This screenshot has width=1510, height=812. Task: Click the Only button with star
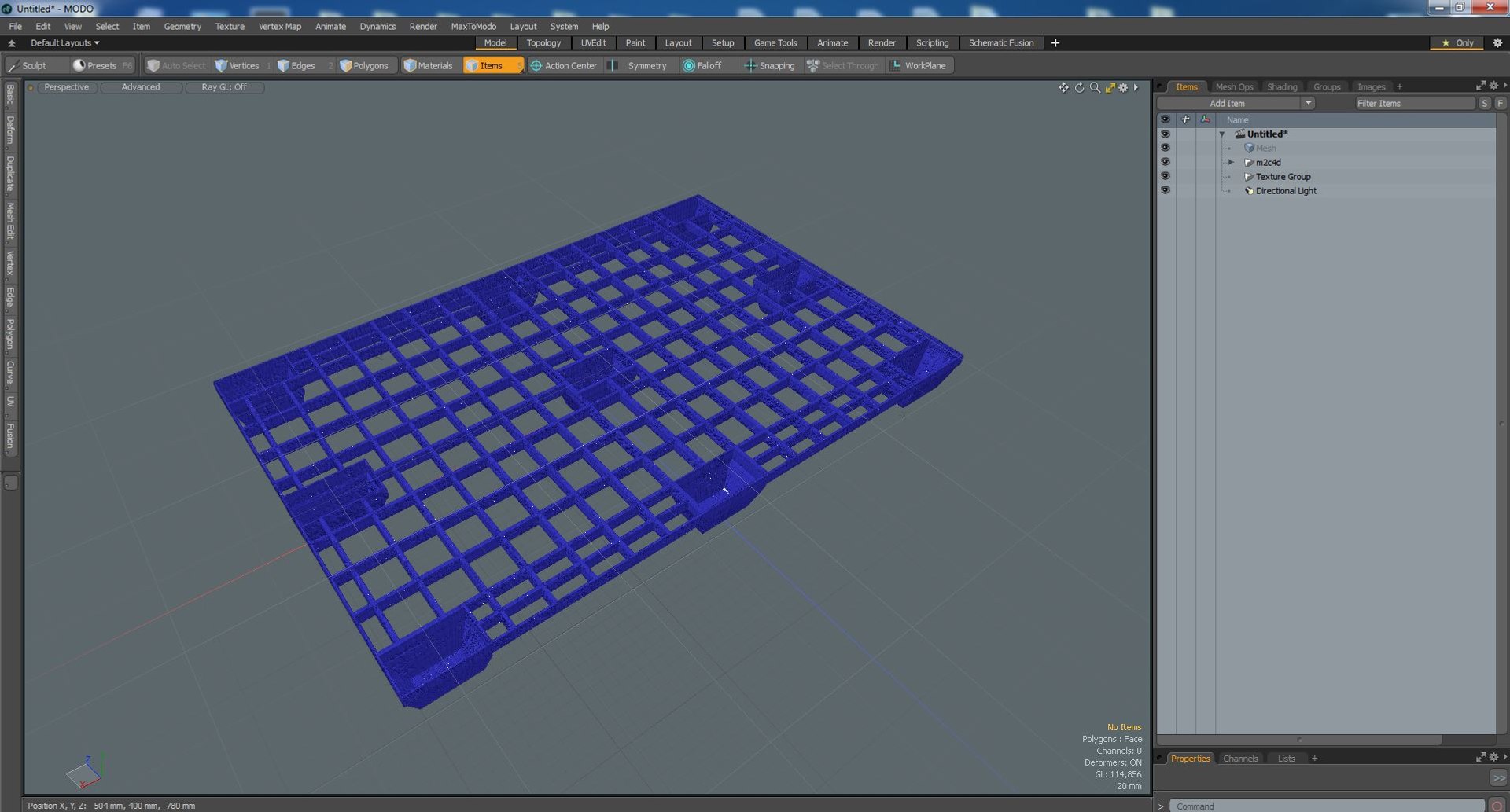1457,43
